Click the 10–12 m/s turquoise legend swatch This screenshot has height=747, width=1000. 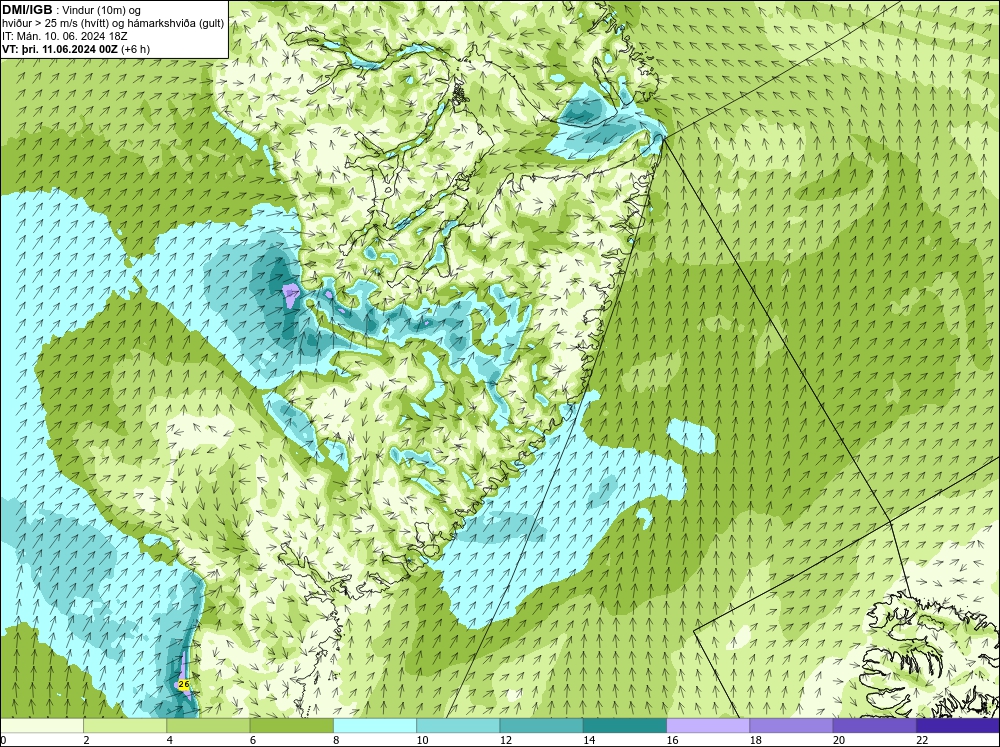[x=458, y=726]
